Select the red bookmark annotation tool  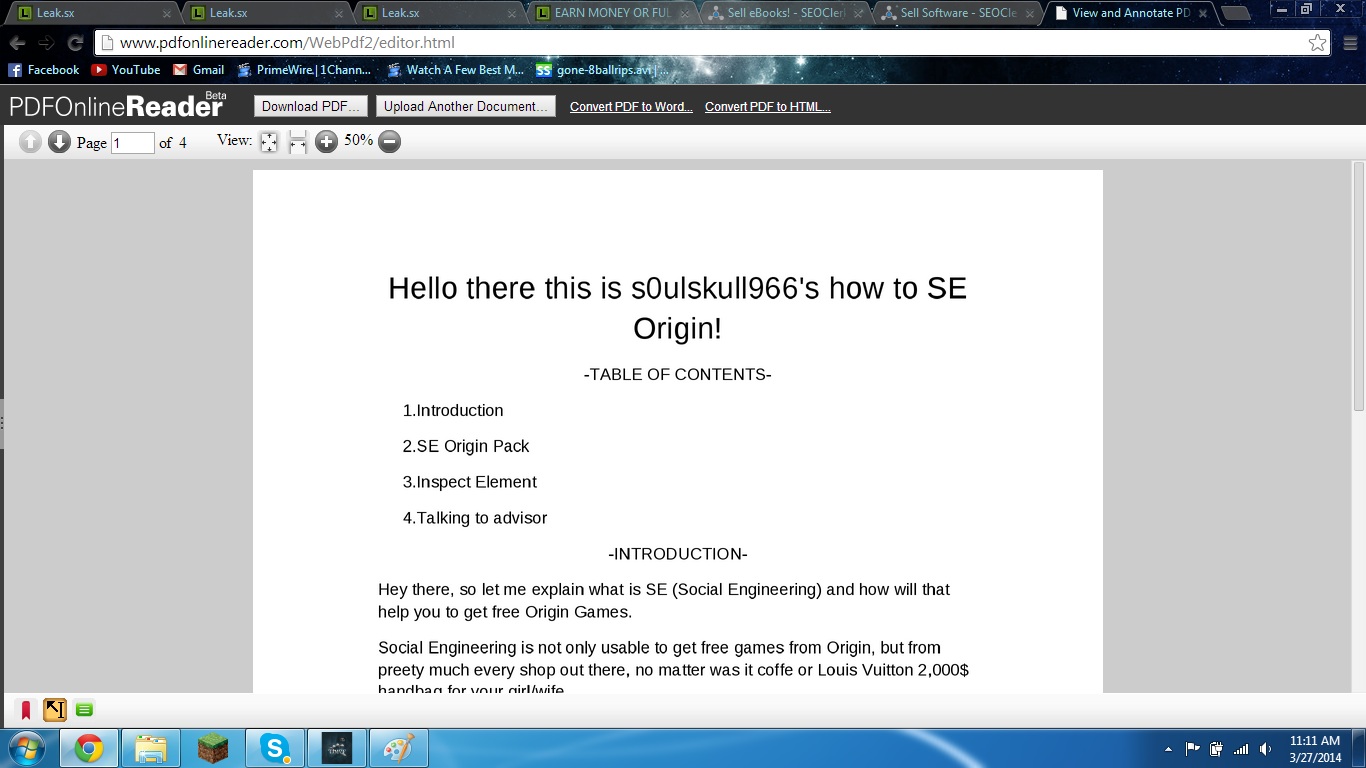pyautogui.click(x=26, y=710)
